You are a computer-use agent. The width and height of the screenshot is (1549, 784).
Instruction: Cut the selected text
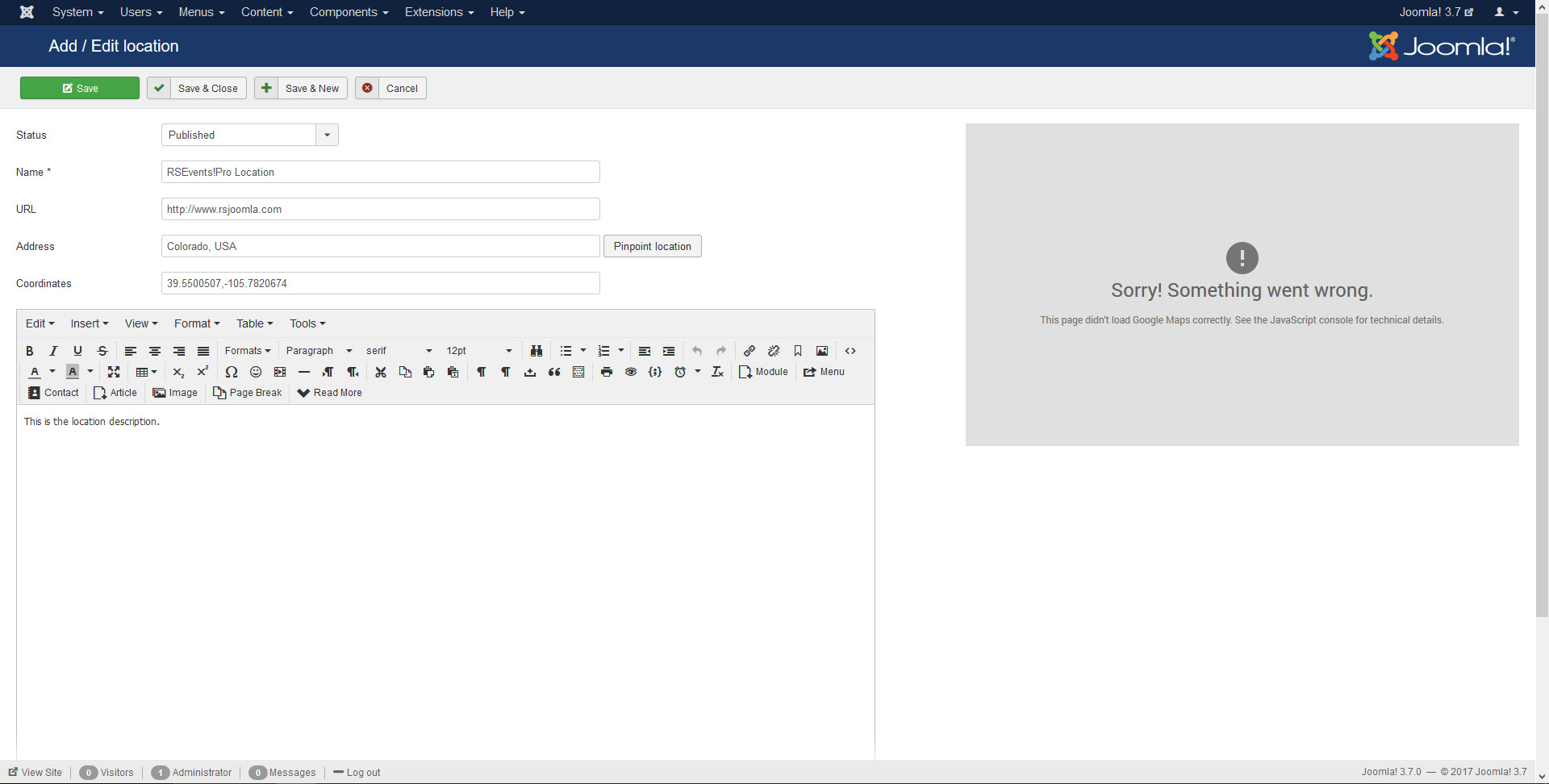point(381,372)
